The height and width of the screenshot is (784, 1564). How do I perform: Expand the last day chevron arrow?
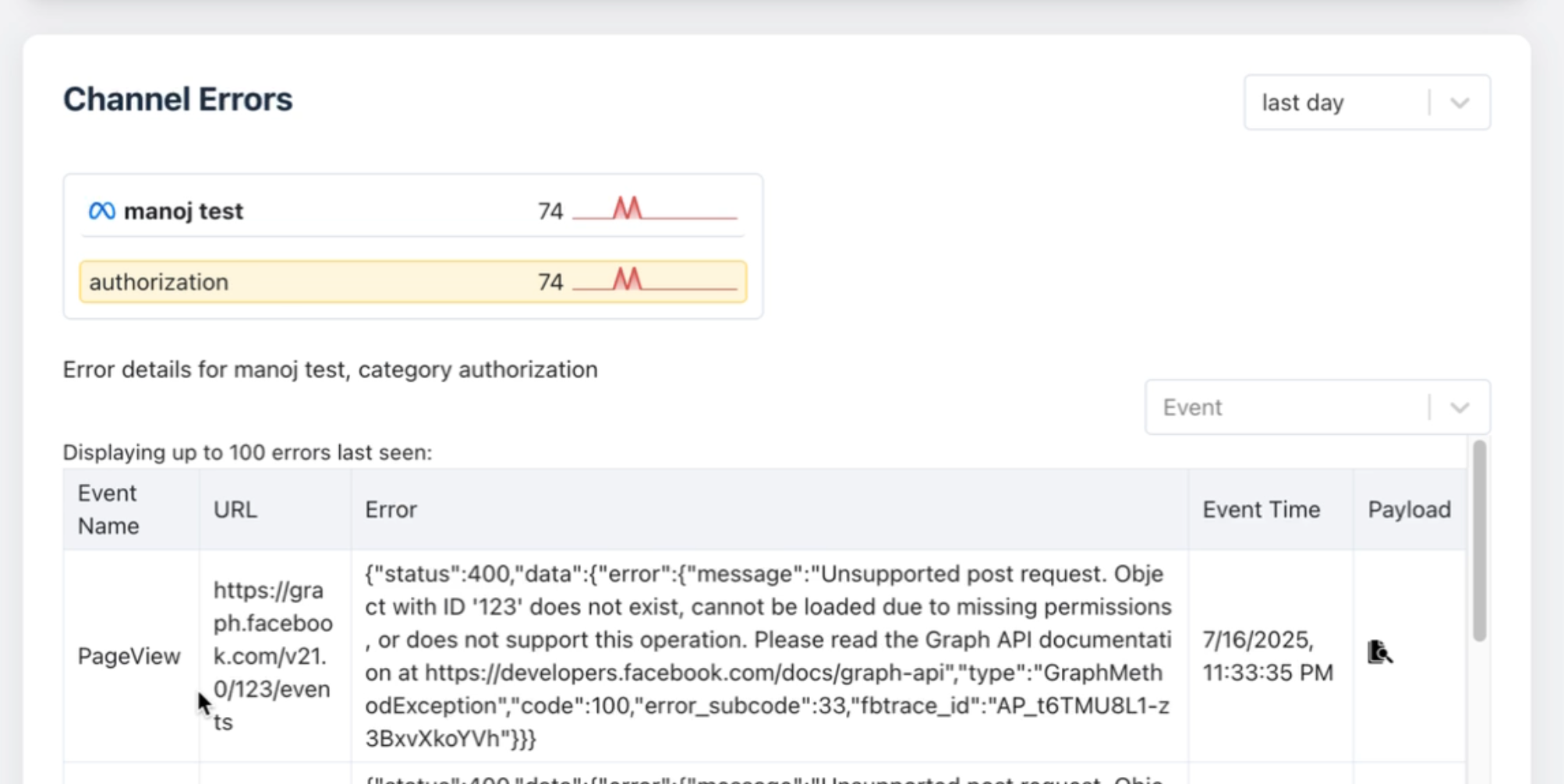(1460, 103)
